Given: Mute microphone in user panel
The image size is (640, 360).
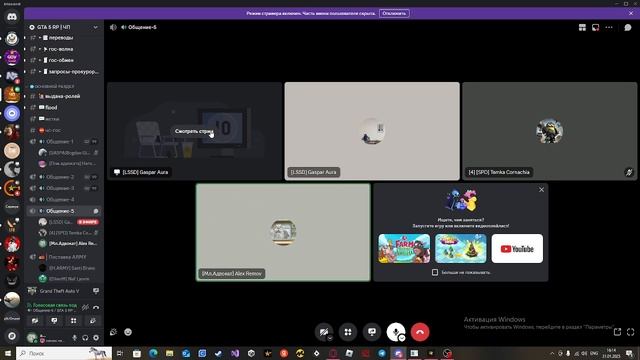Looking at the screenshot, I should click(x=74, y=338).
